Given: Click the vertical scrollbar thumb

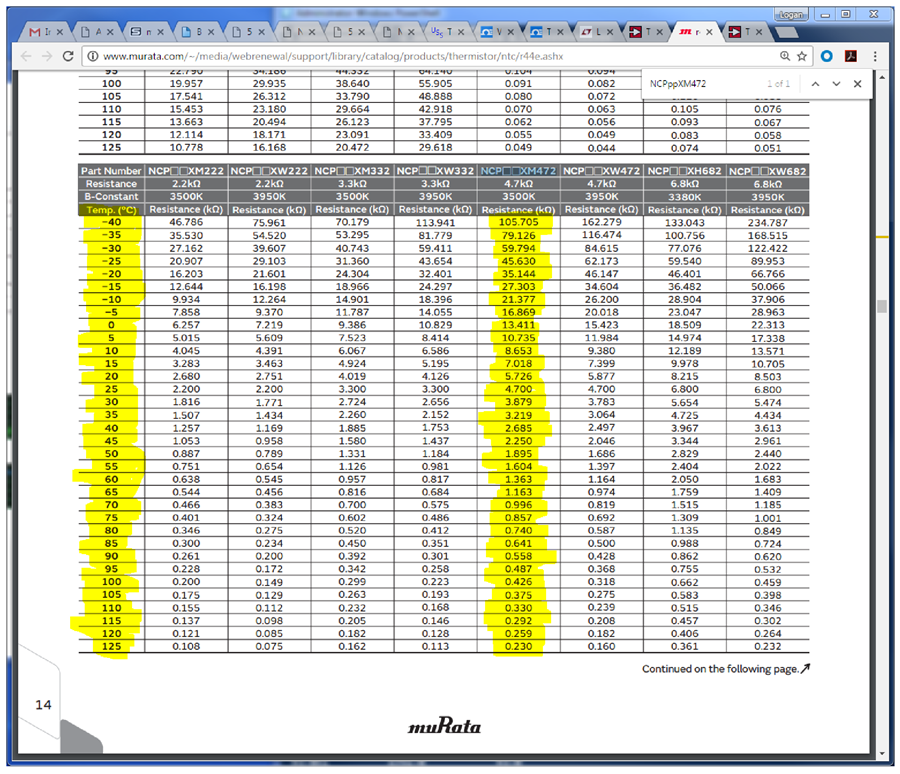Looking at the screenshot, I should pyautogui.click(x=882, y=306).
